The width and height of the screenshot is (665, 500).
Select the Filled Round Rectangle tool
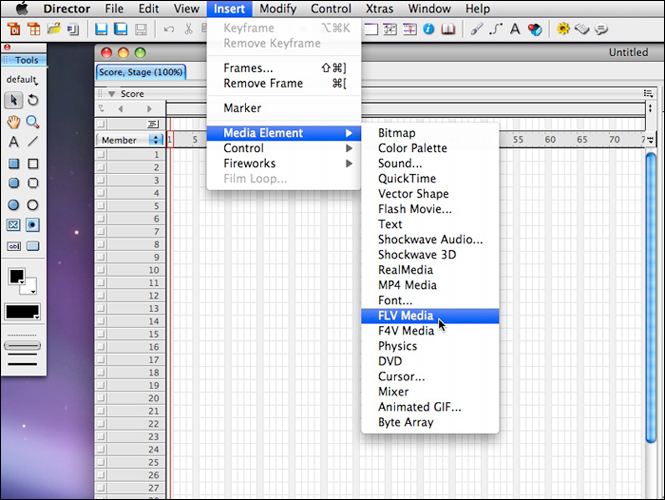(14, 183)
